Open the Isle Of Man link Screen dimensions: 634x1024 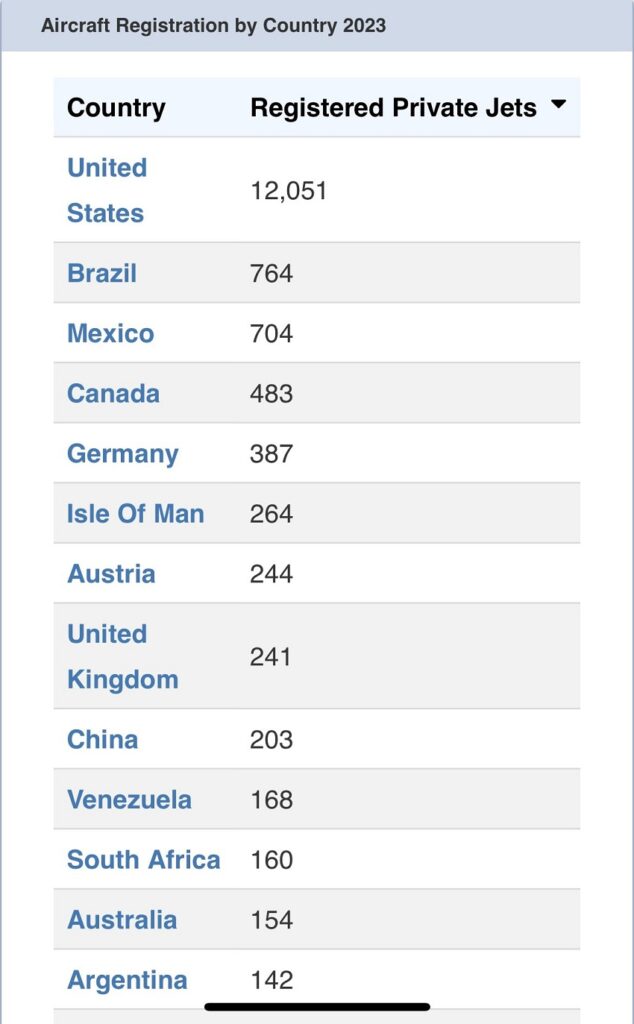click(x=135, y=513)
